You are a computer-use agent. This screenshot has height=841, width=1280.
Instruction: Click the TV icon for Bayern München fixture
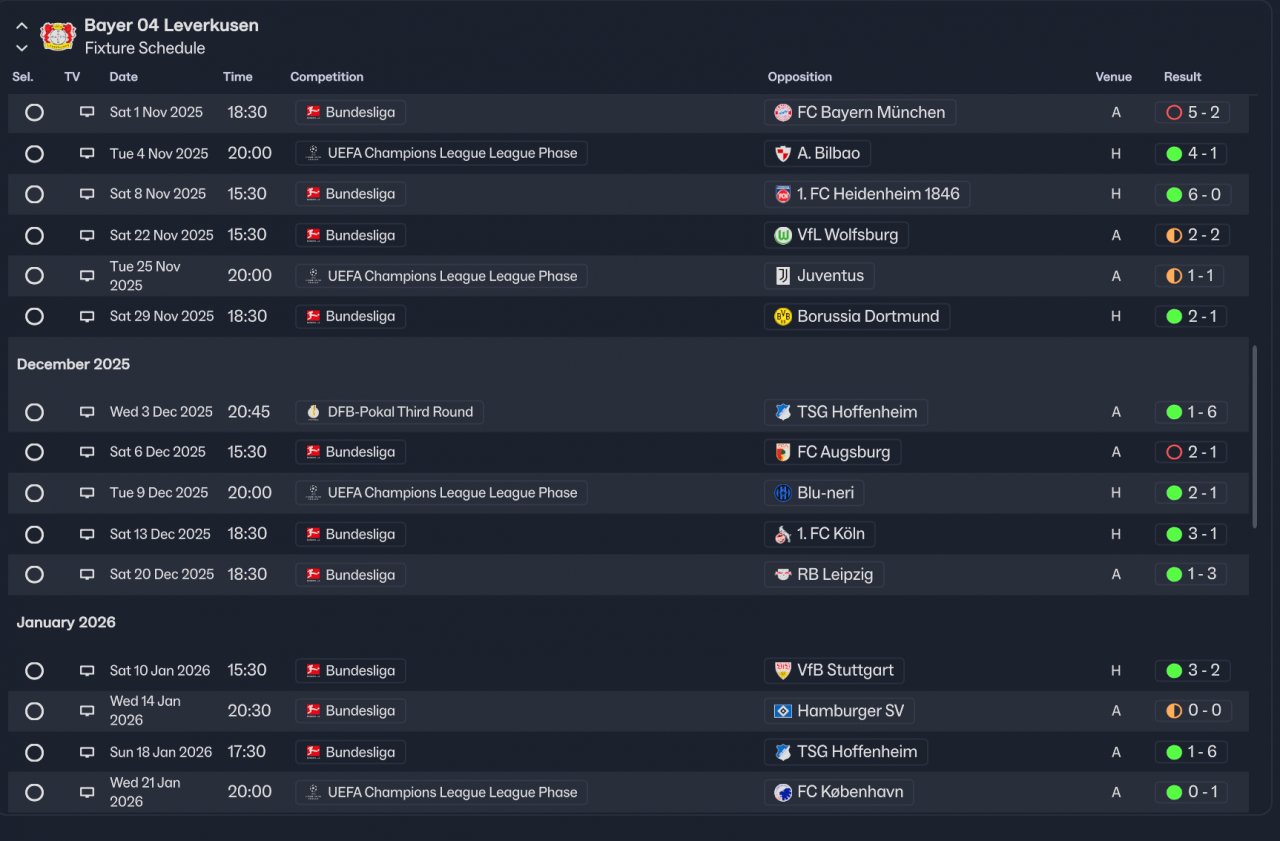87,113
